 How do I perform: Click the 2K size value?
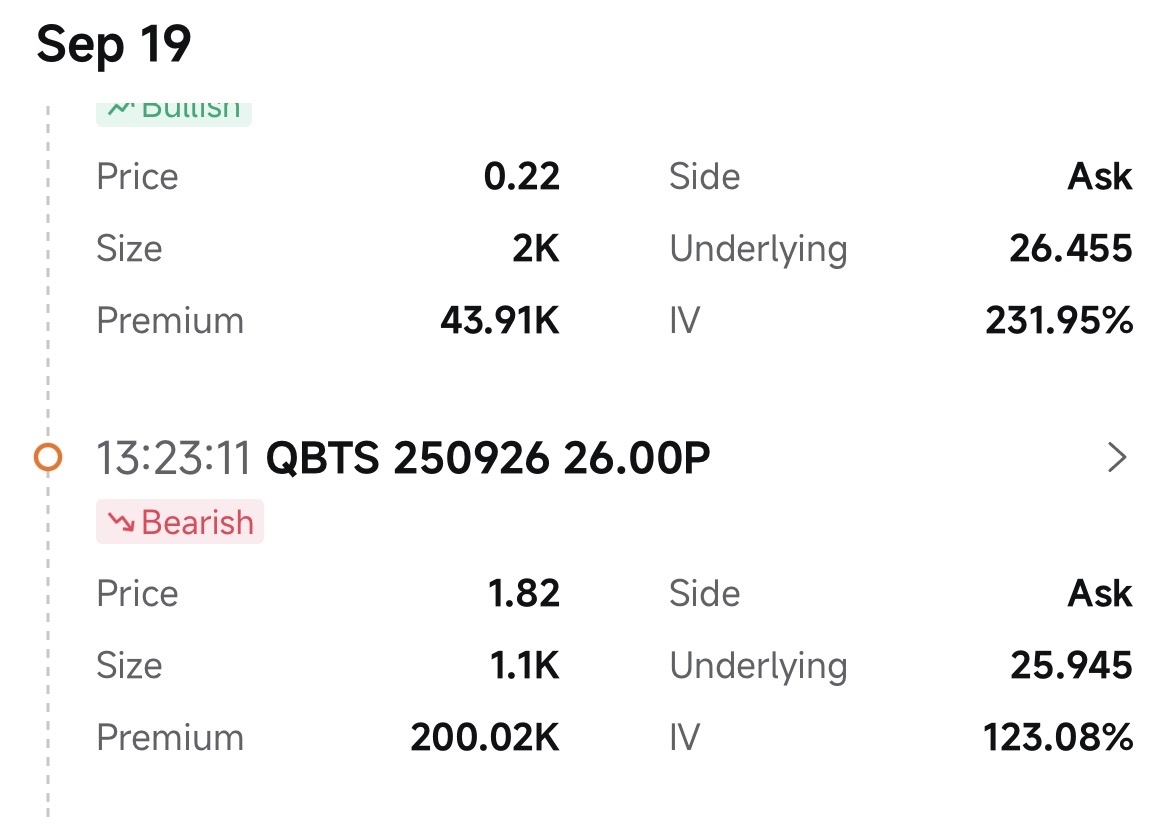[x=535, y=248]
